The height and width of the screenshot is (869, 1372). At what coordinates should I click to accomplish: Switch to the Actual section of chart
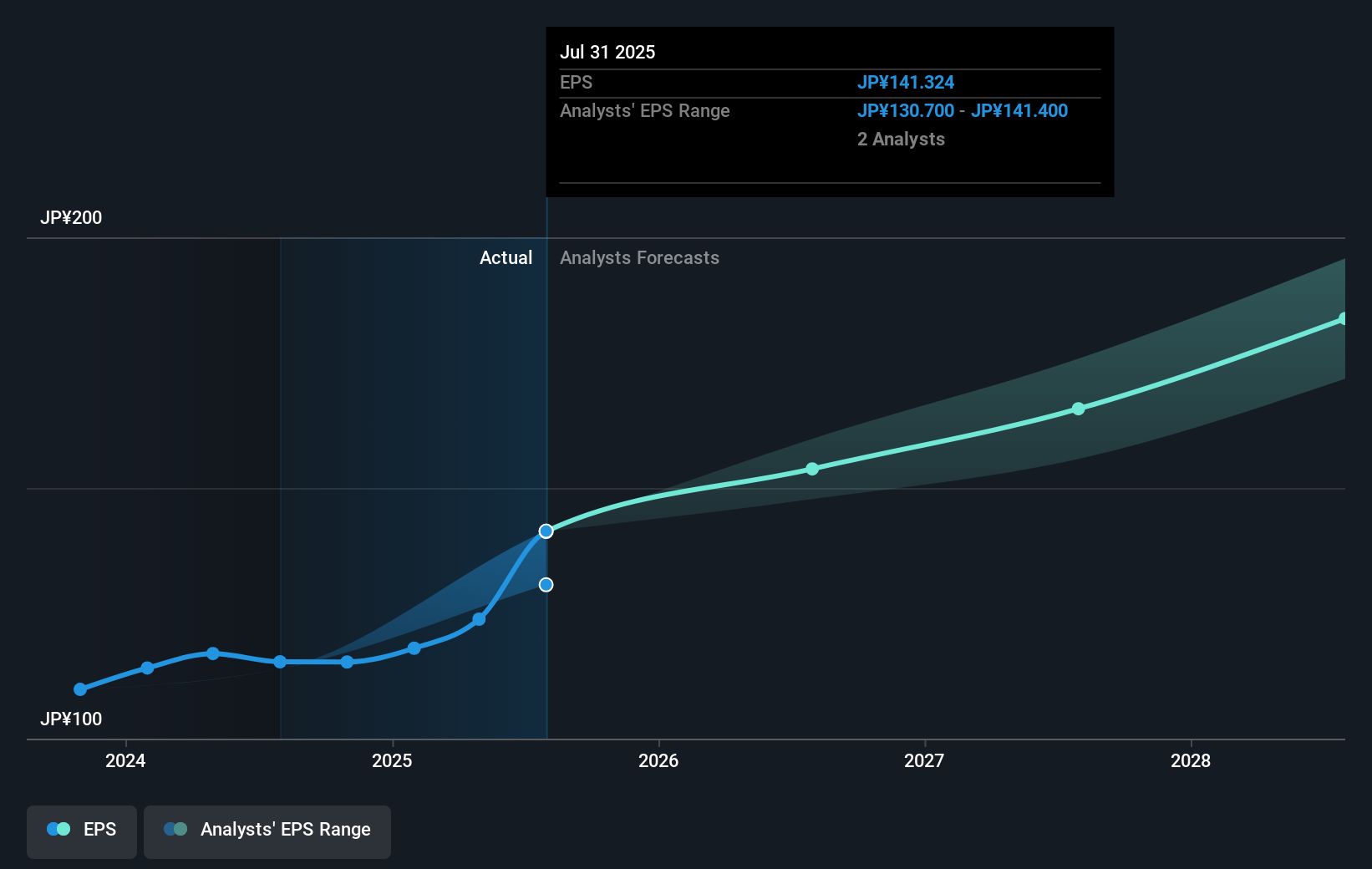(506, 257)
